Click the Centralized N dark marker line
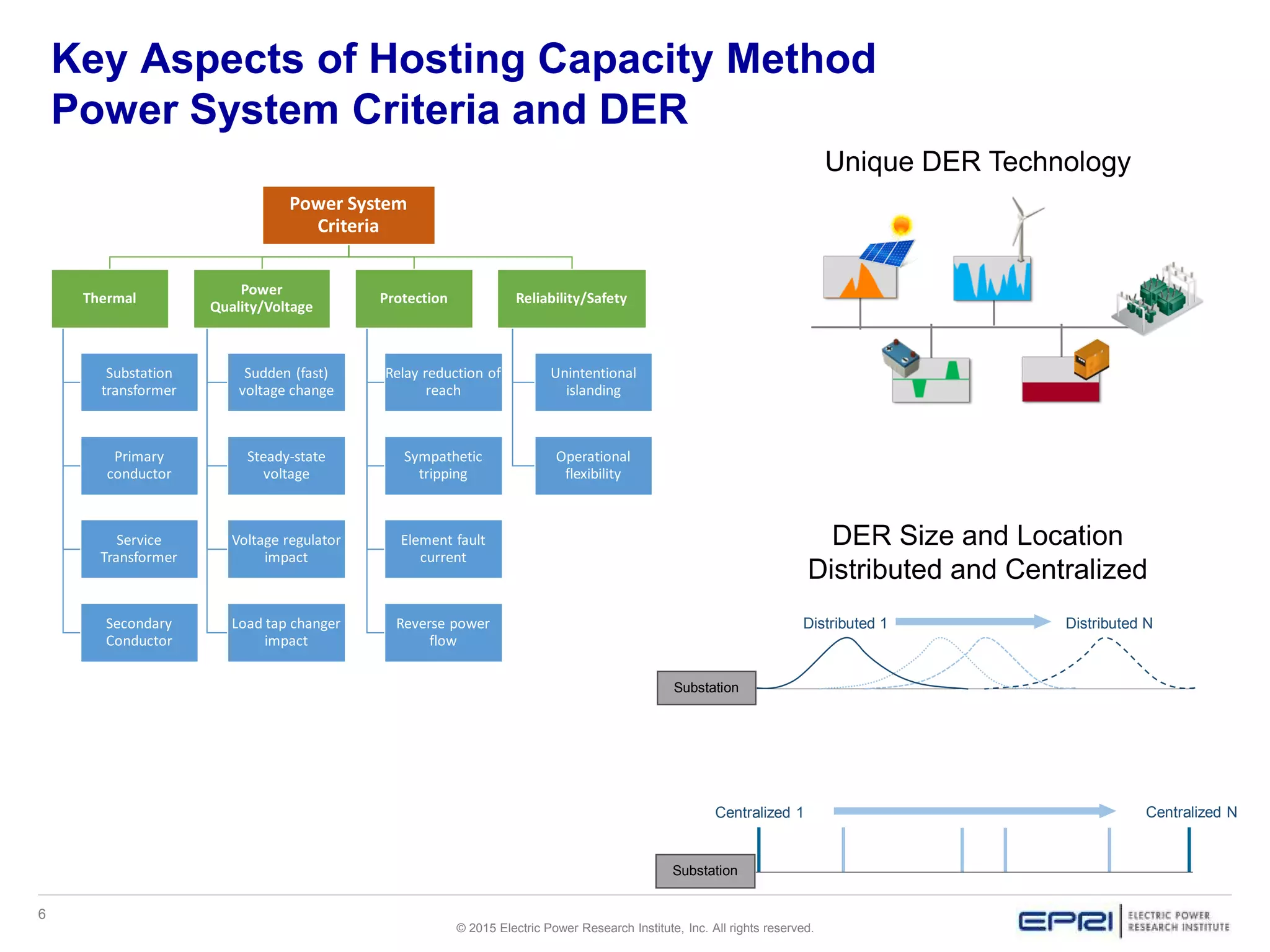 click(1189, 849)
